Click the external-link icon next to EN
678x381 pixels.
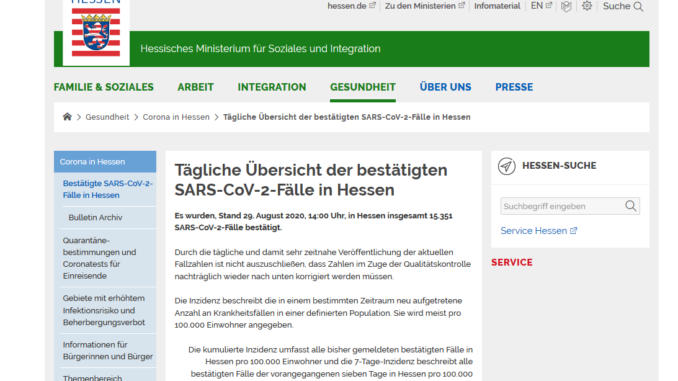click(549, 6)
